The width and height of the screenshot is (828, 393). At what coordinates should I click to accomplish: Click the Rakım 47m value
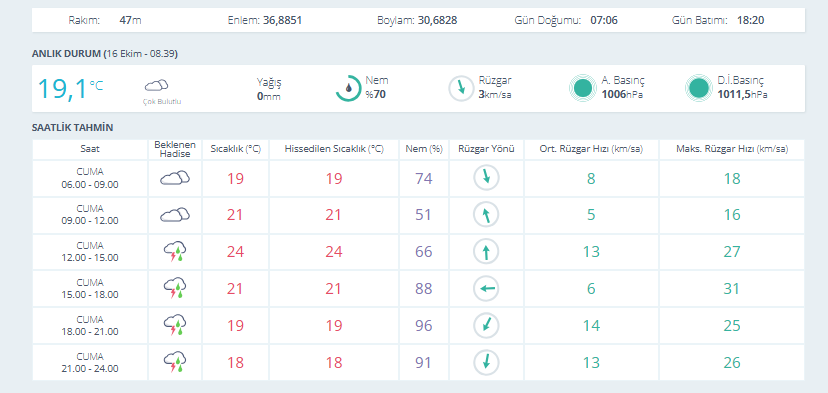point(130,21)
